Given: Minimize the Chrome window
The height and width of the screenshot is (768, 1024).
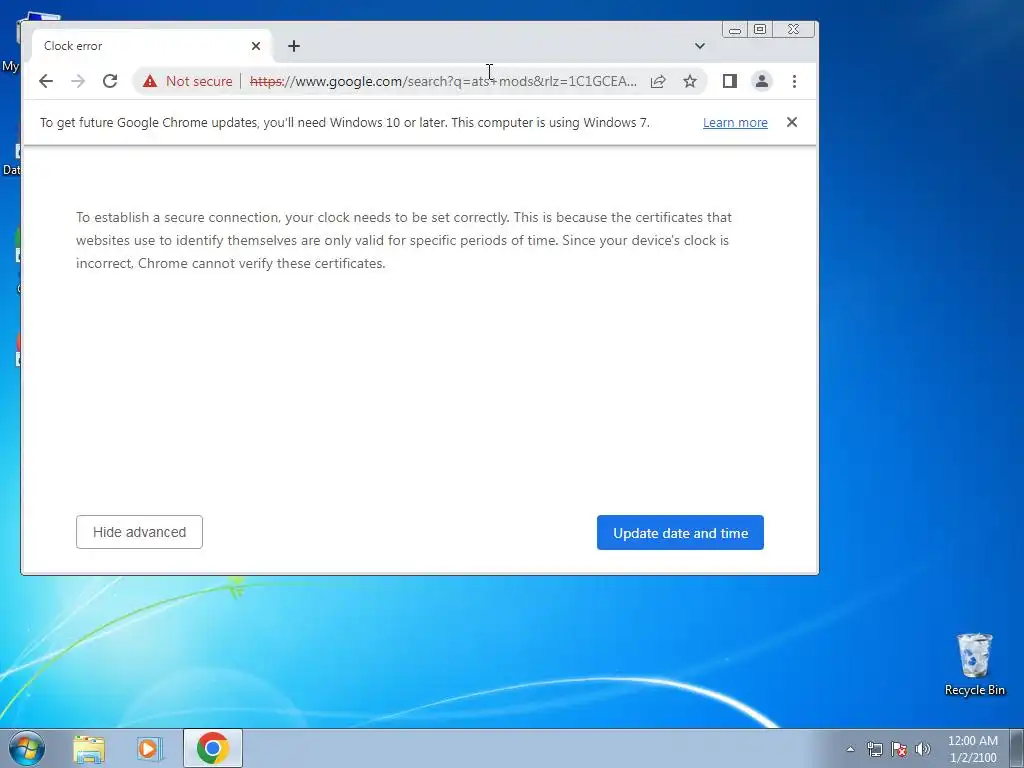Looking at the screenshot, I should point(735,29).
